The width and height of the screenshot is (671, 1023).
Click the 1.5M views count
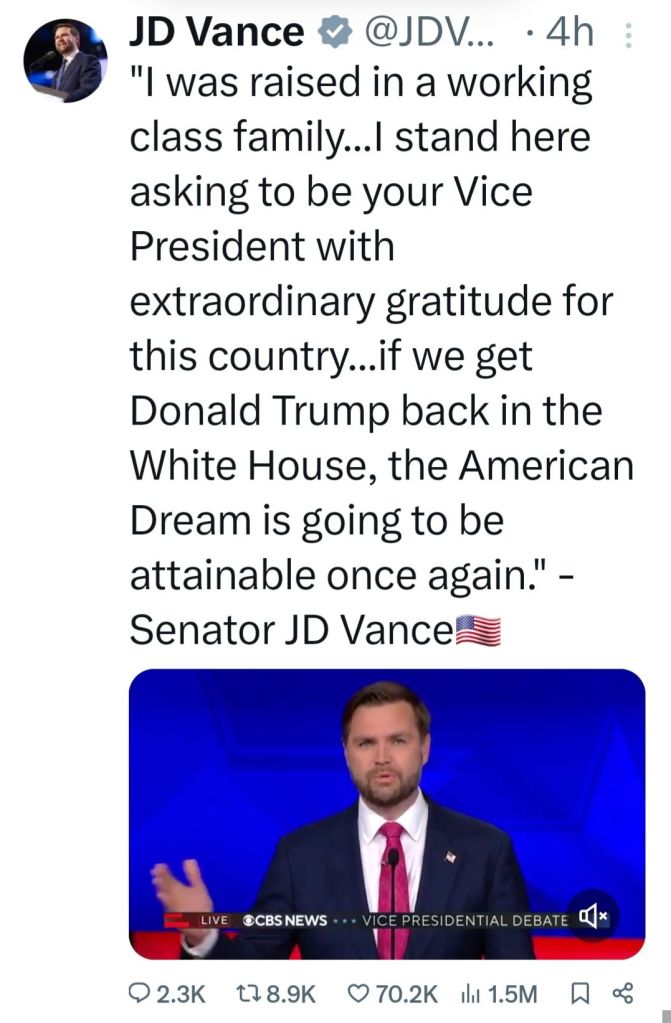(513, 993)
